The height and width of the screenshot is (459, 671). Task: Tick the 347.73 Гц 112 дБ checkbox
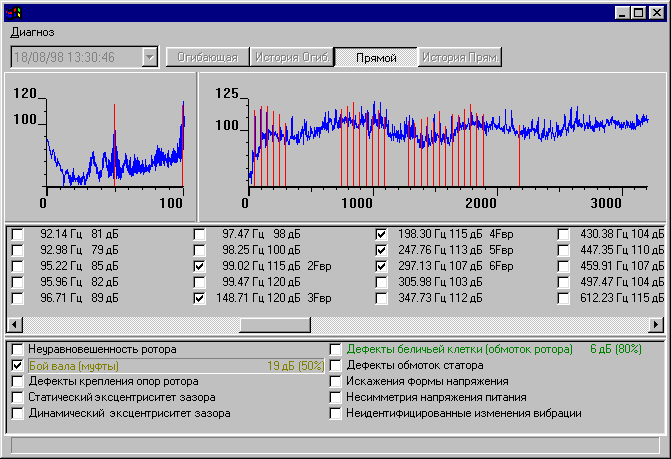pyautogui.click(x=381, y=298)
